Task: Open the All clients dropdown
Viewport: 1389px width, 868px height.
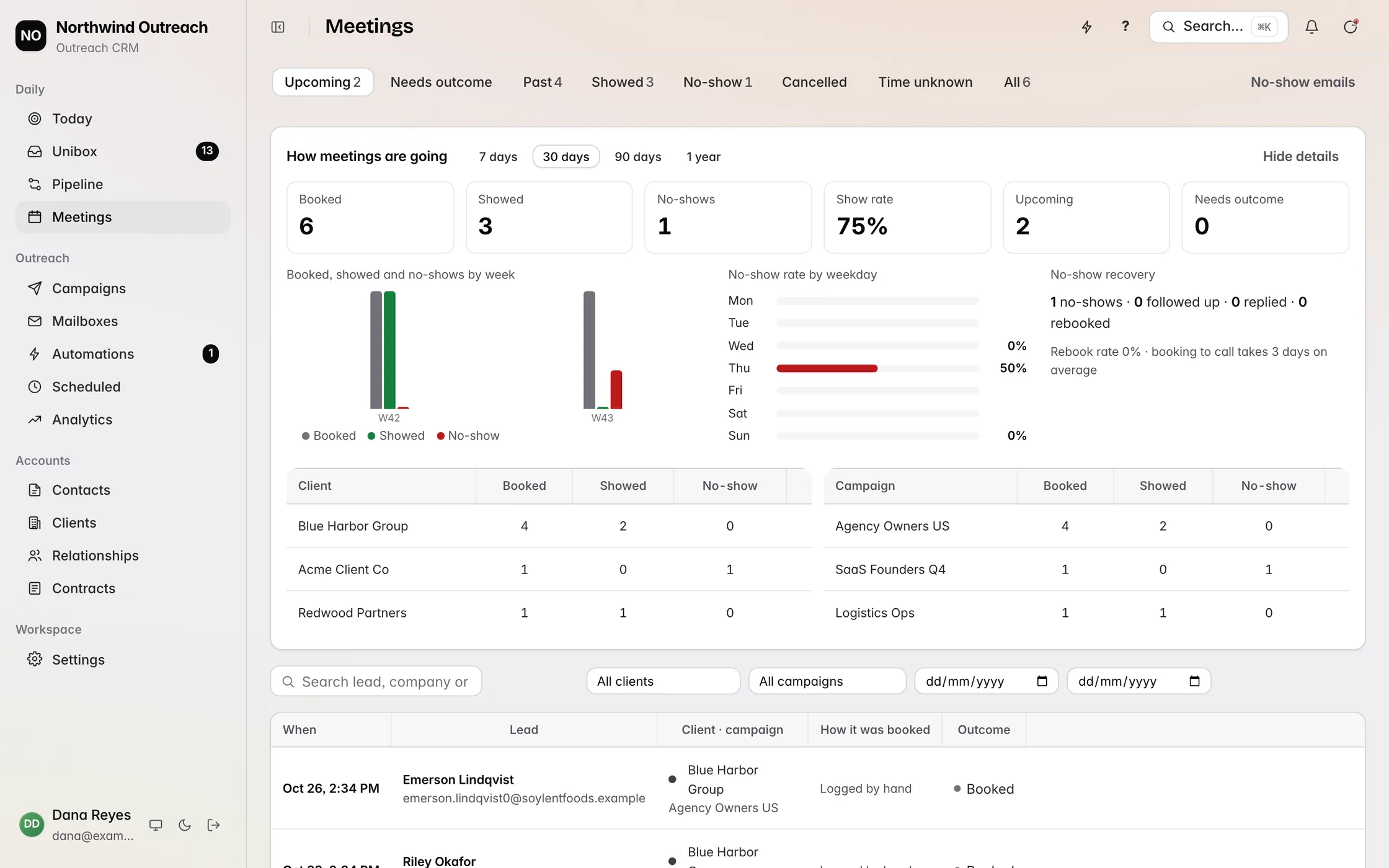Action: [663, 681]
